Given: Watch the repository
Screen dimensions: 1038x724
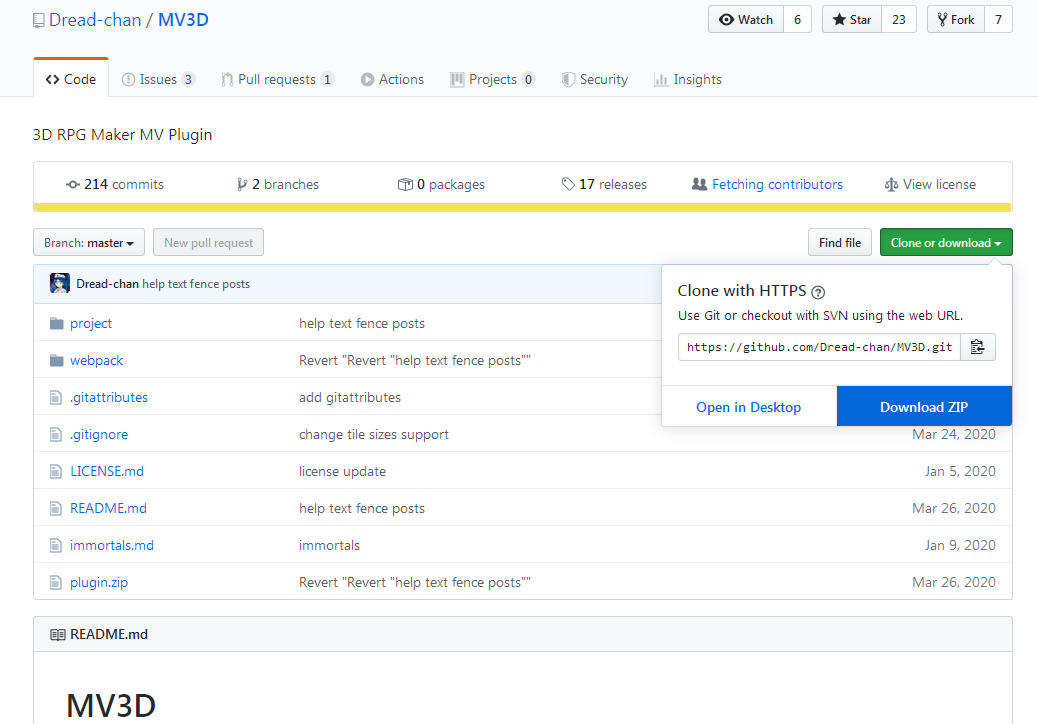Looking at the screenshot, I should coord(746,19).
